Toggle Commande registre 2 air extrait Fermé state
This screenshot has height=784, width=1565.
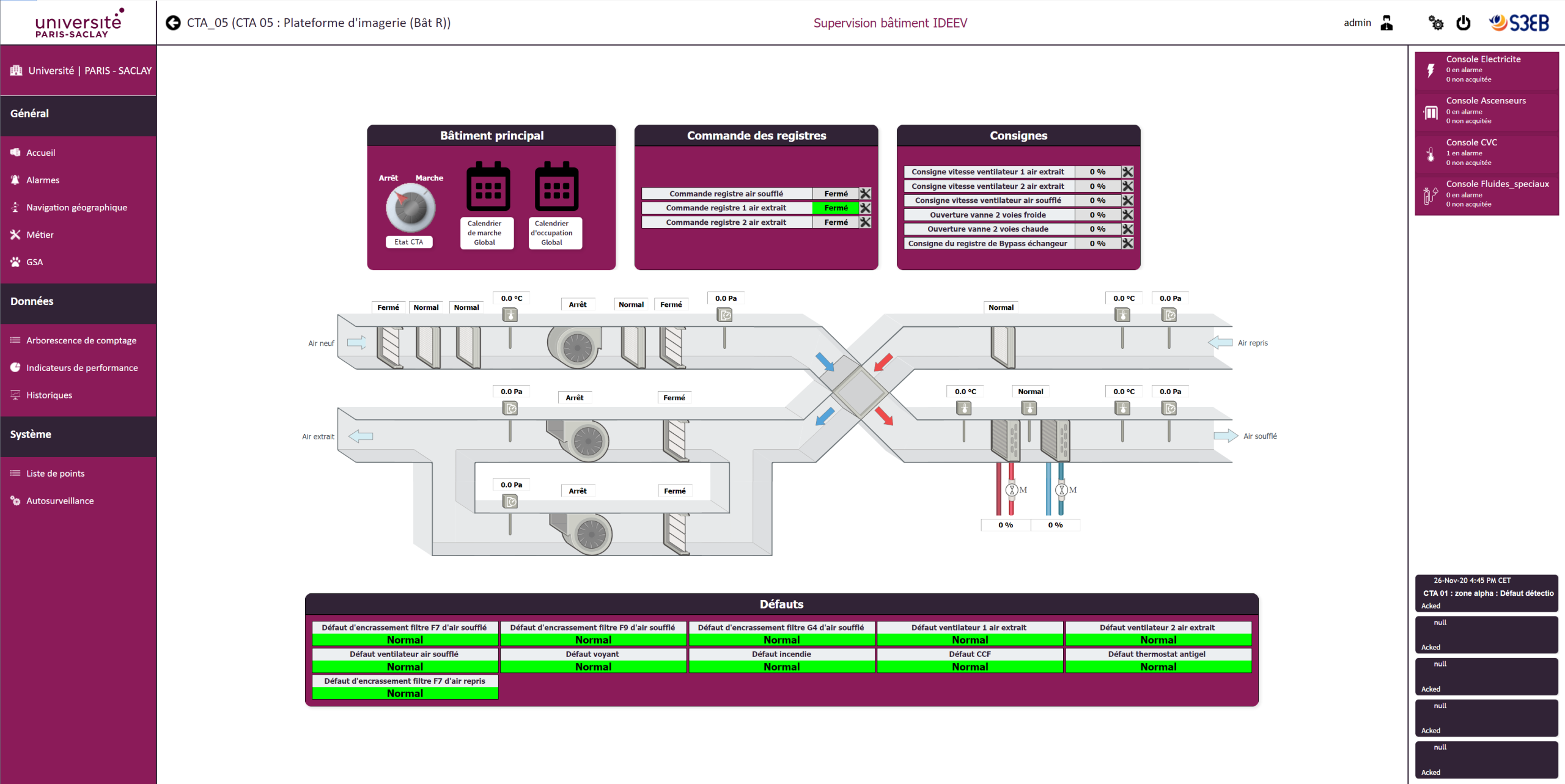tap(835, 222)
